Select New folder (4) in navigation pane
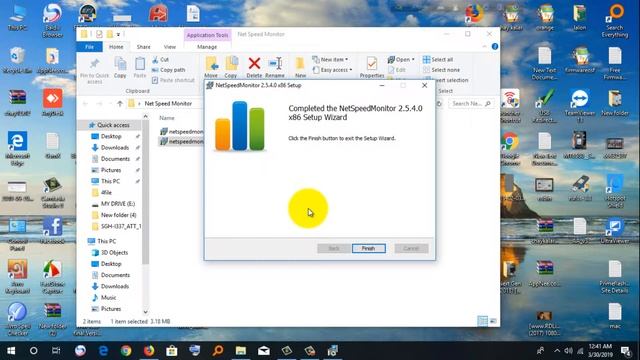 point(118,215)
